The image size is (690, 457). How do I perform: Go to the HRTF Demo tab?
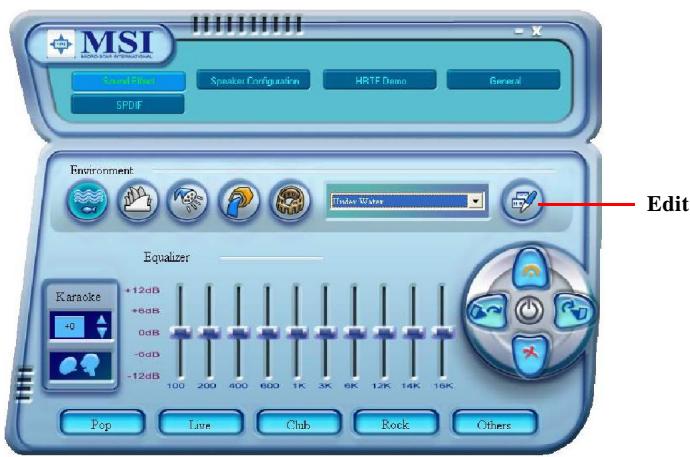pos(380,80)
